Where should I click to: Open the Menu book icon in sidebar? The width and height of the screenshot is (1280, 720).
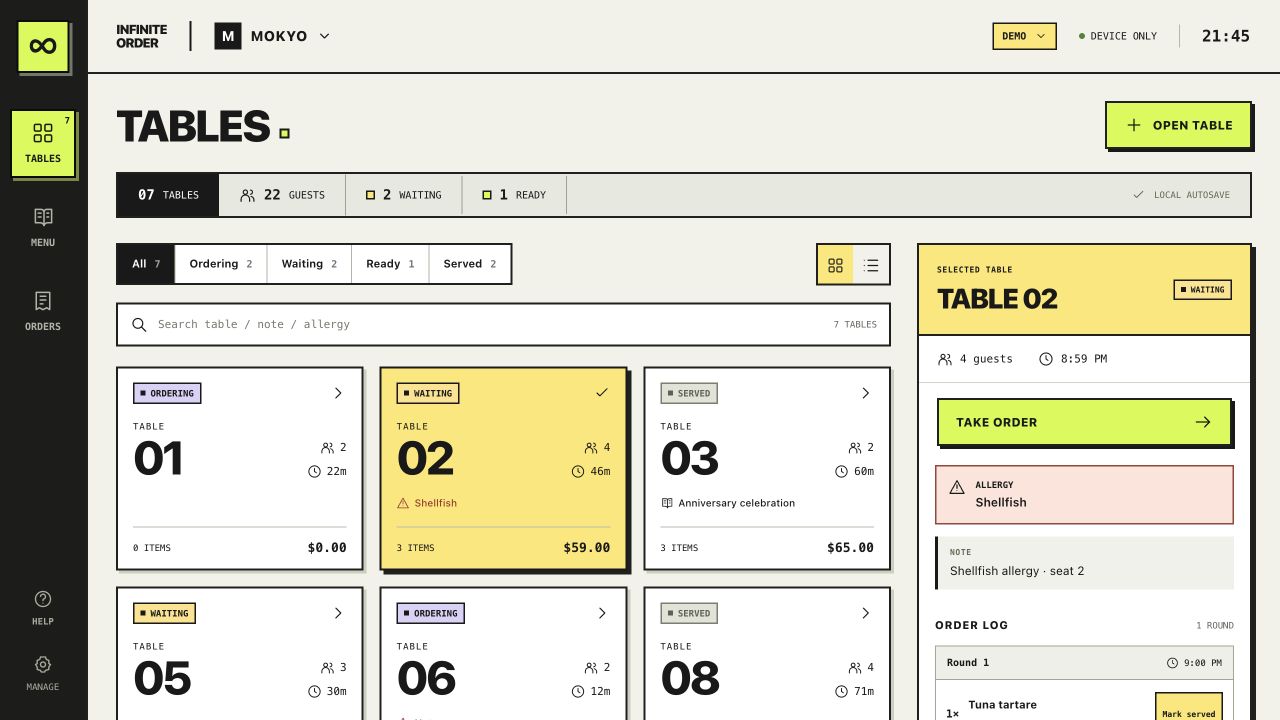43,217
